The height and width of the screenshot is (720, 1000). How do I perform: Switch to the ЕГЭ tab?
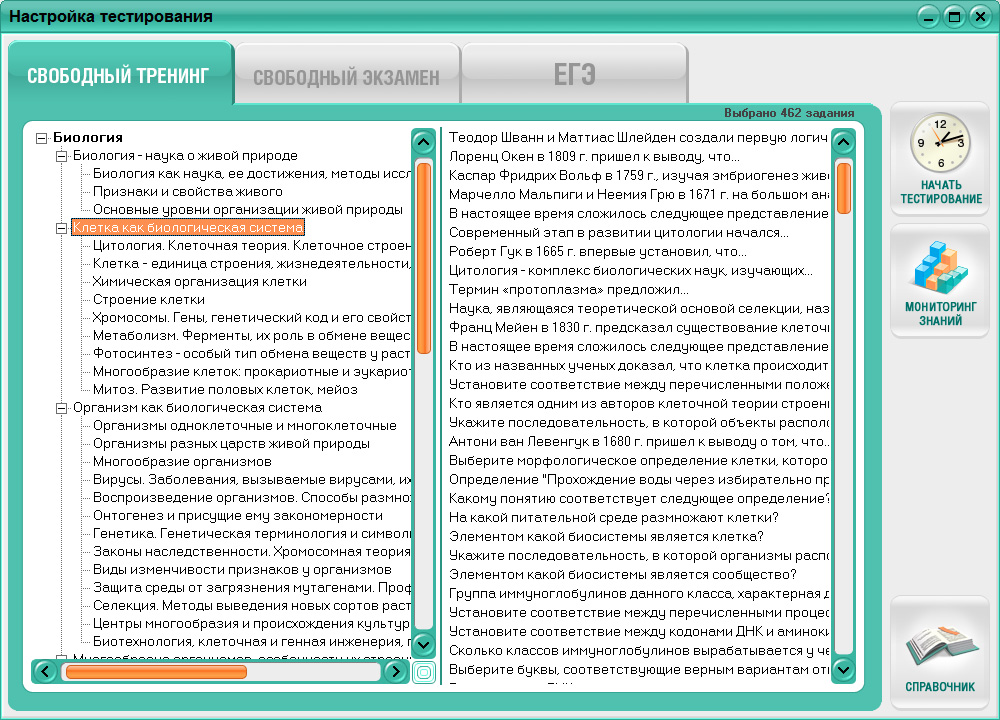574,75
